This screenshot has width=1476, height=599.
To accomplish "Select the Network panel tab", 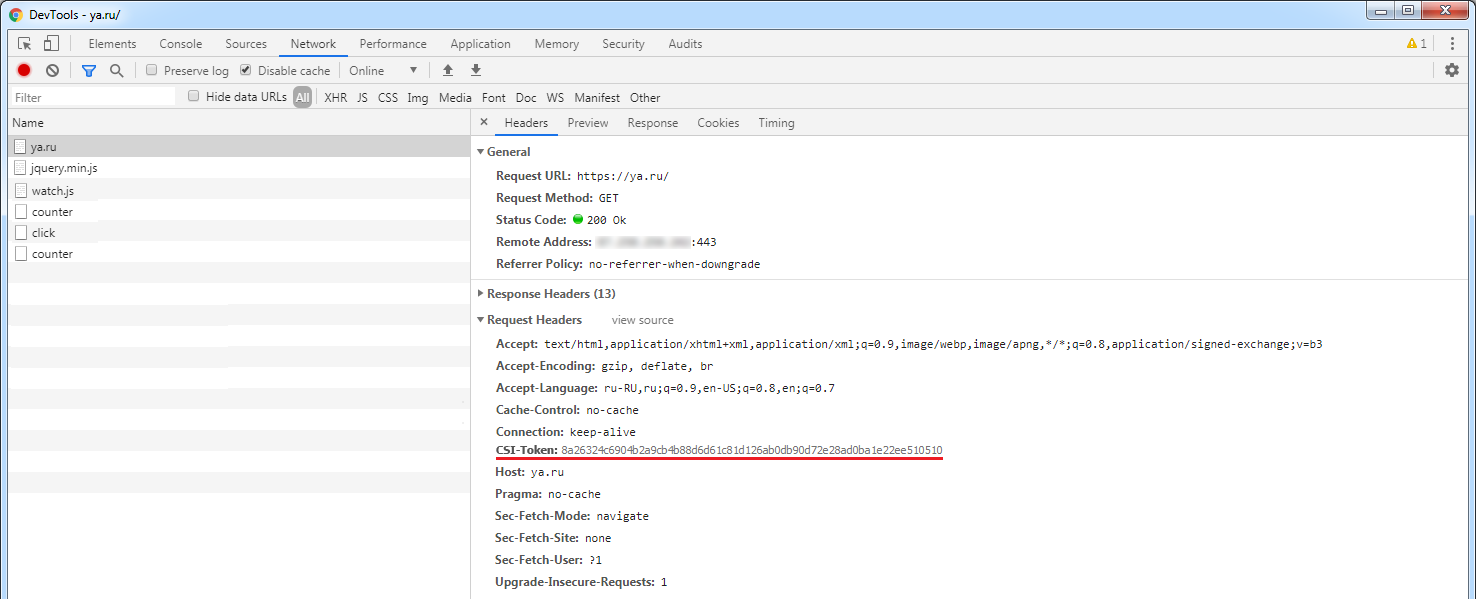I will coord(313,44).
